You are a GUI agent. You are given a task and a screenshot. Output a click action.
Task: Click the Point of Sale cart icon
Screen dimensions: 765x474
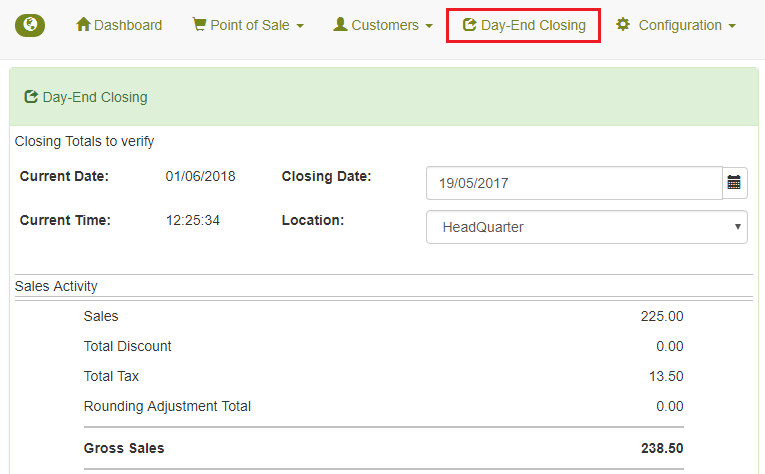[x=199, y=24]
